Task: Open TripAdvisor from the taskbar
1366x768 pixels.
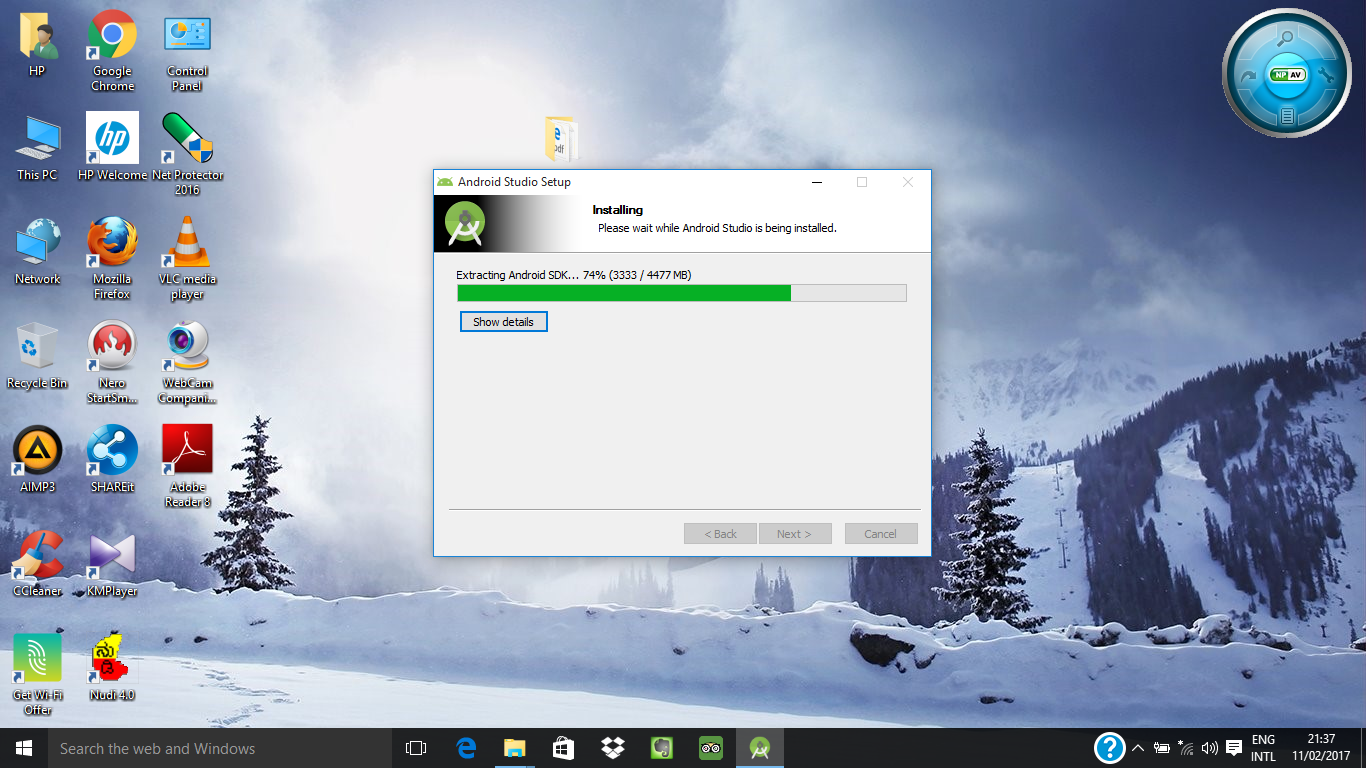Action: pyautogui.click(x=710, y=748)
